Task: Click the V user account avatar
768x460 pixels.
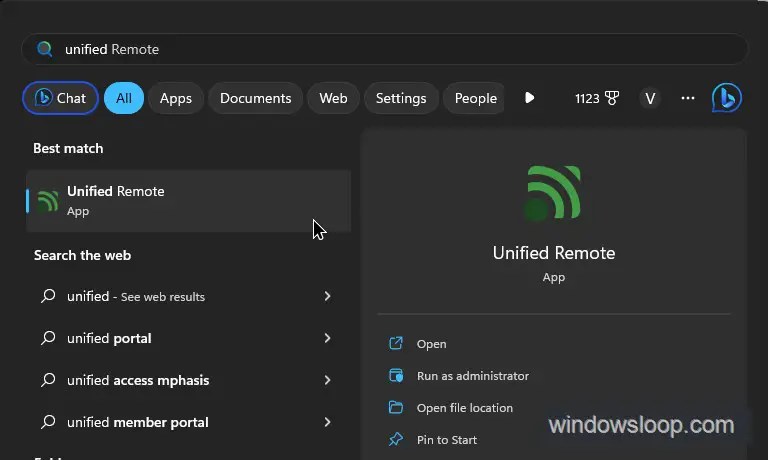Action: (650, 98)
